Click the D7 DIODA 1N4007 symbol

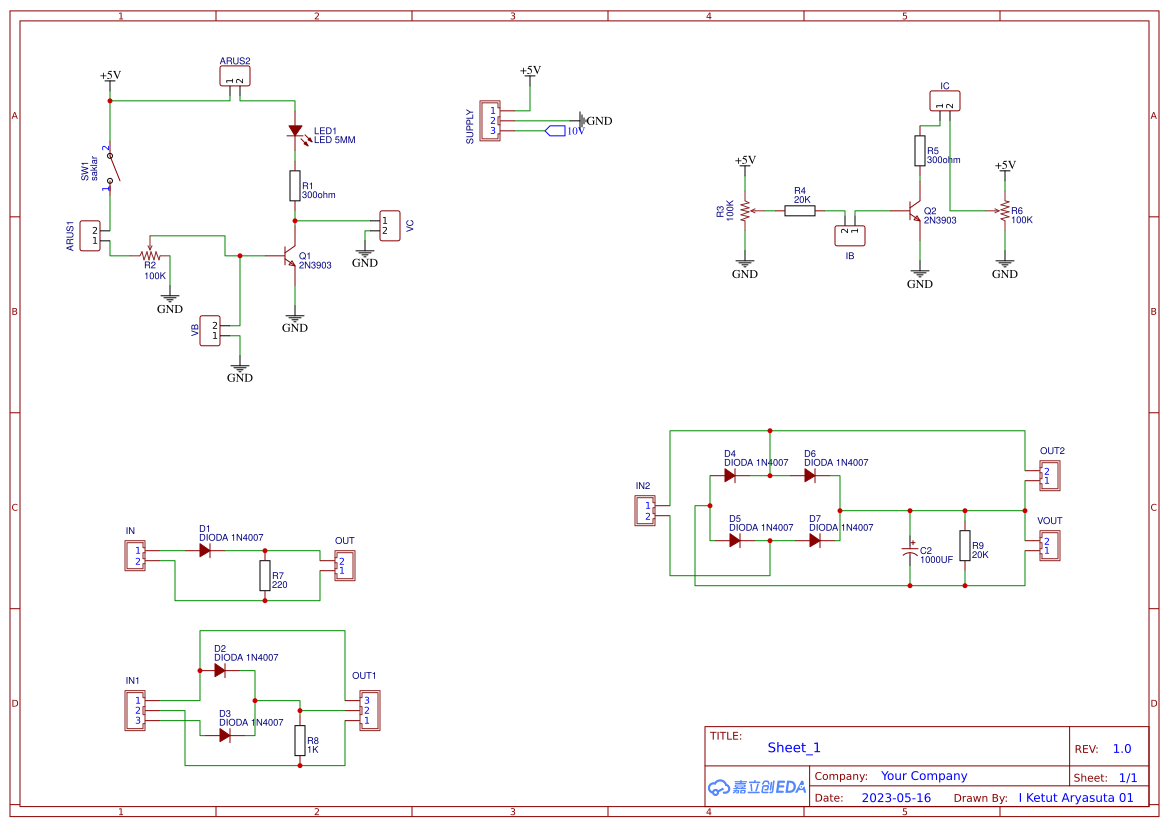(814, 540)
